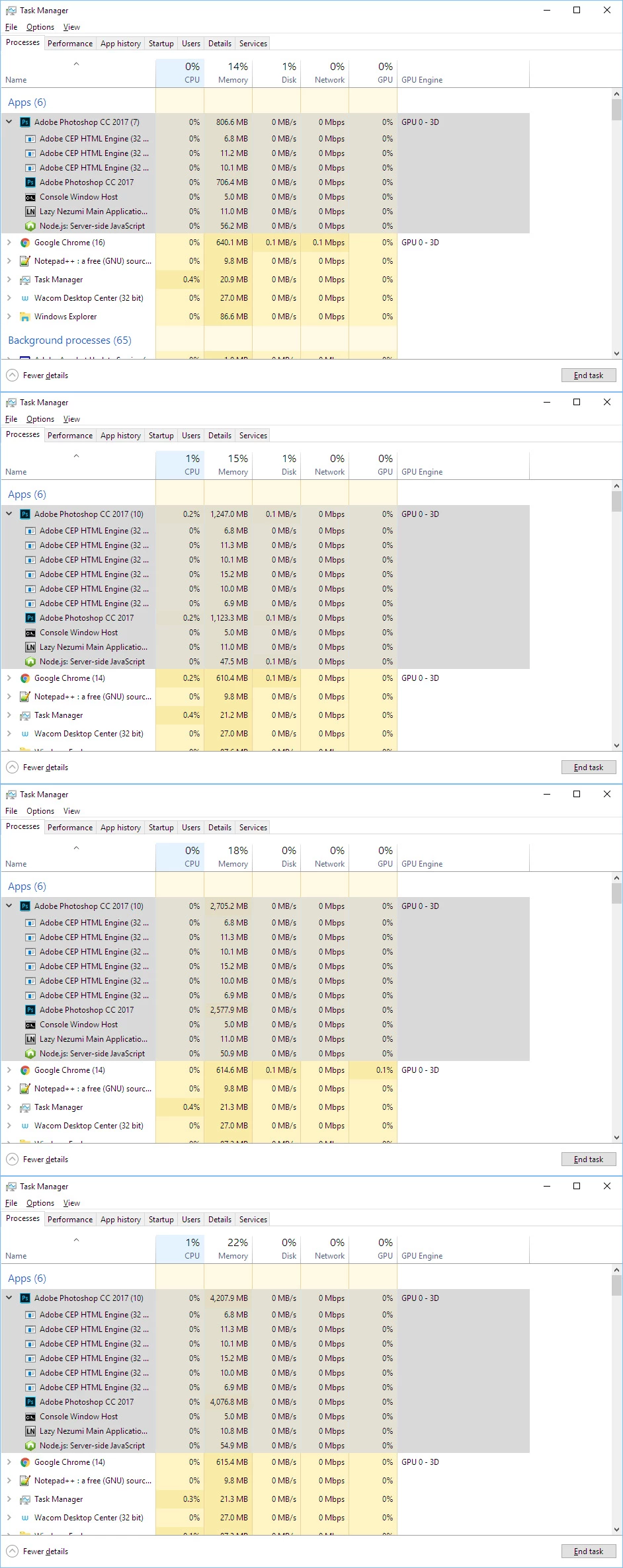Click End task in the 18% memory window
The height and width of the screenshot is (1568, 623).
pos(589,1159)
